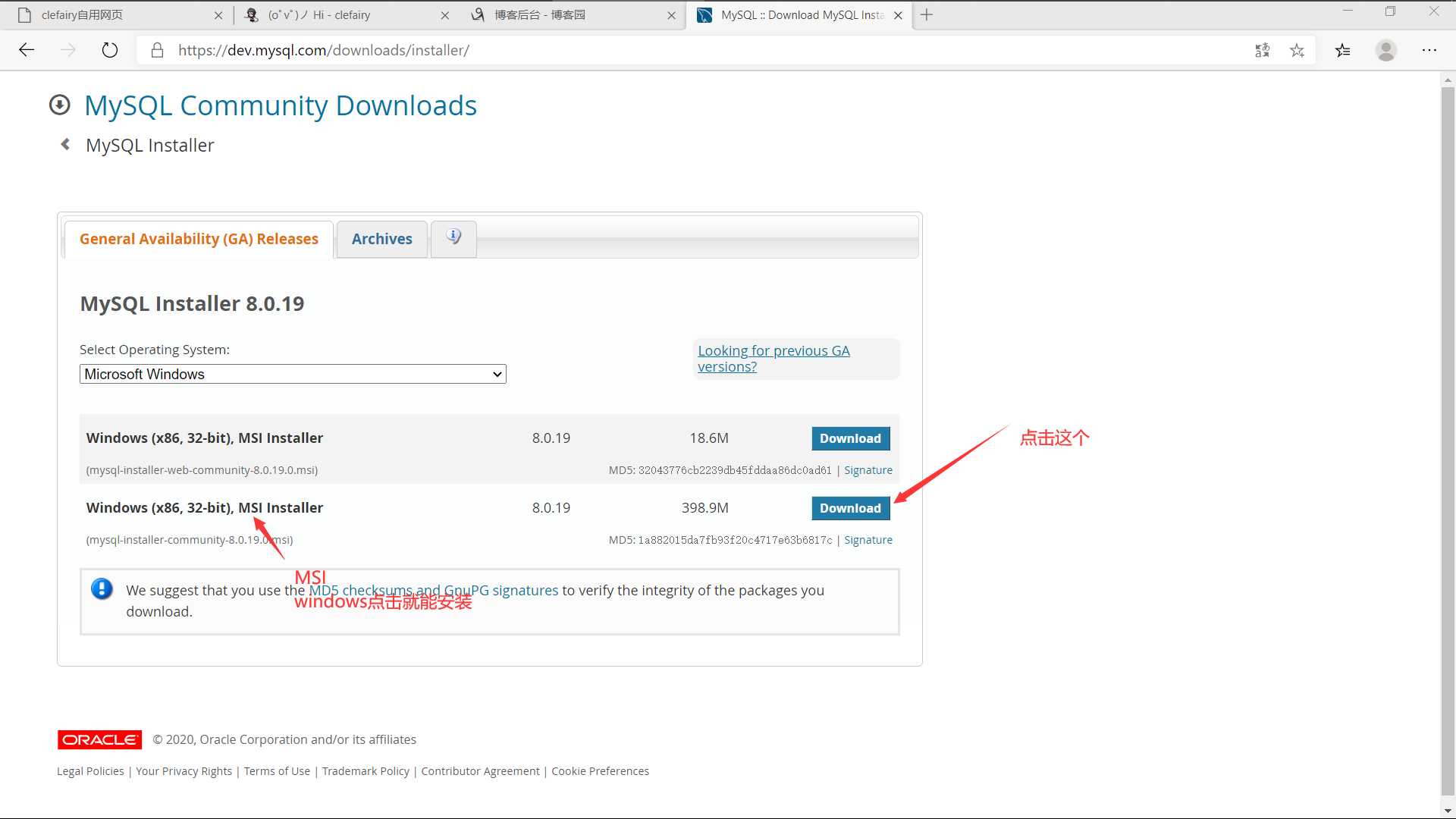Download 398.9M MSI Installer package
The width and height of the screenshot is (1456, 819).
(x=850, y=508)
